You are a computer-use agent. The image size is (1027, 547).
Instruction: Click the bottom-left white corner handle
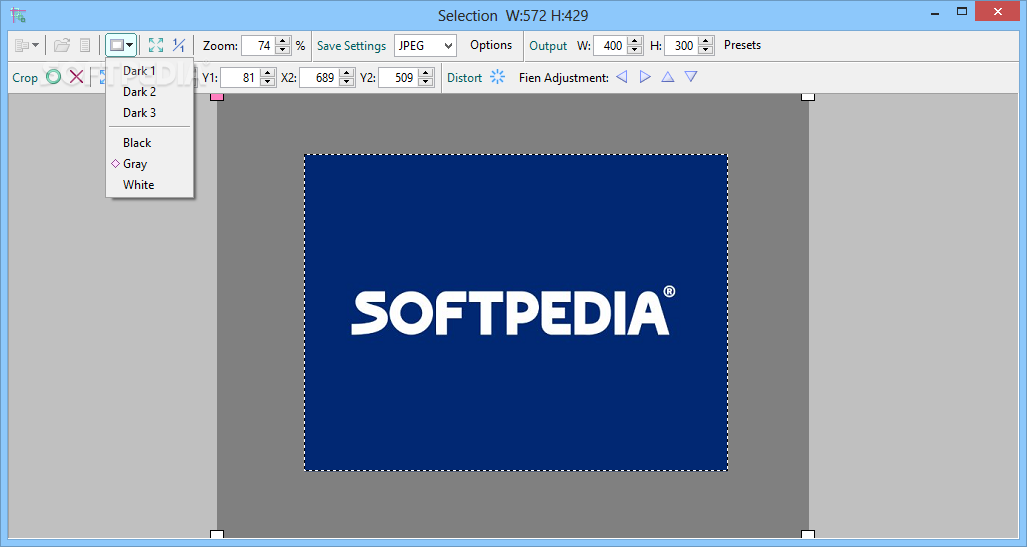217,534
